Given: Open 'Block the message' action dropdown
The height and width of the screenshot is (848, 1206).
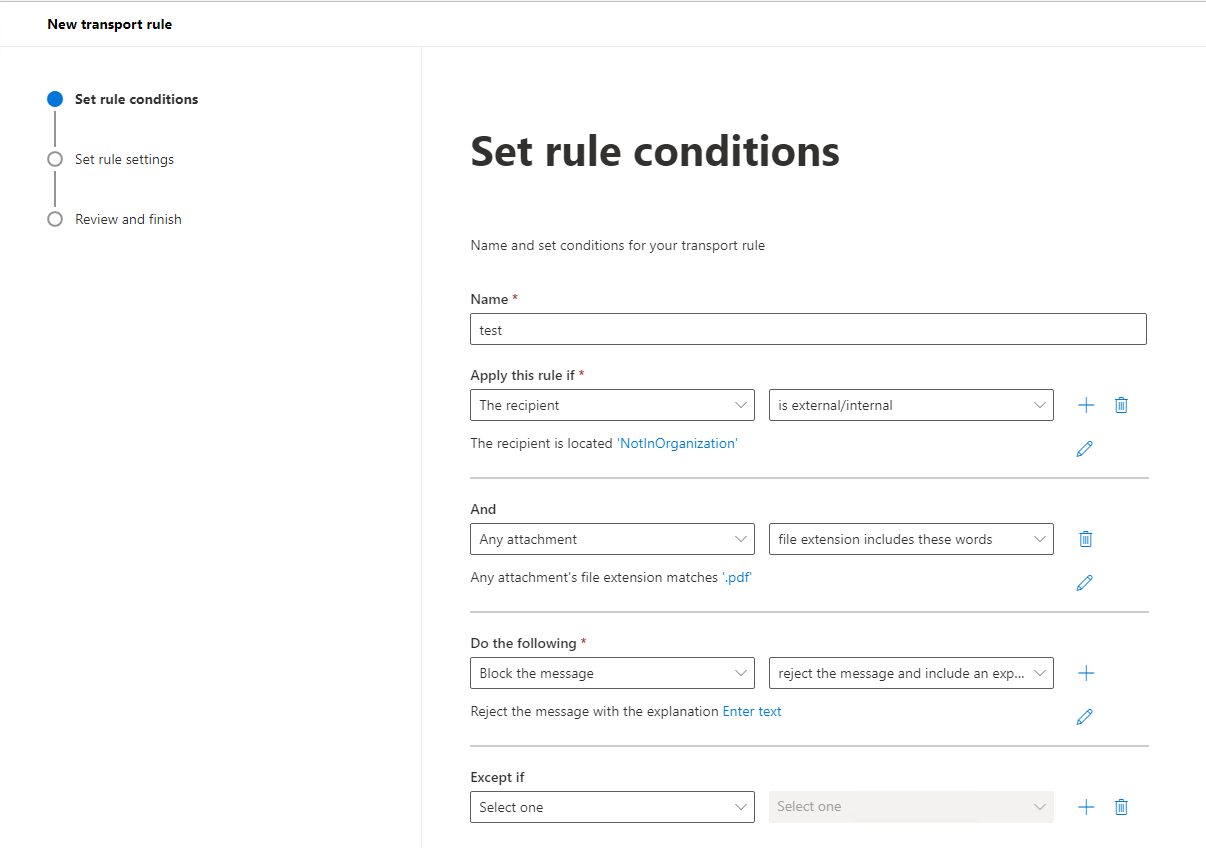Looking at the screenshot, I should point(612,673).
